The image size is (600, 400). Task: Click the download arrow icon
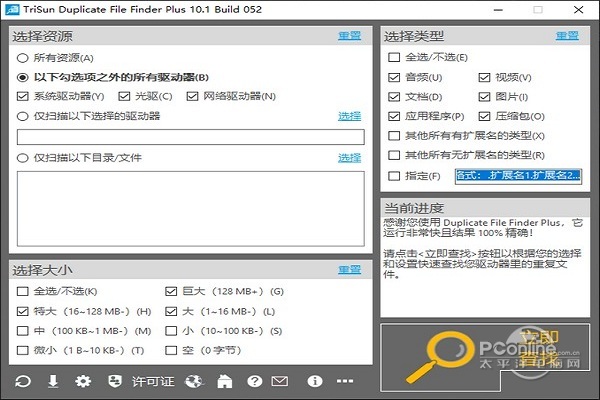coord(53,381)
